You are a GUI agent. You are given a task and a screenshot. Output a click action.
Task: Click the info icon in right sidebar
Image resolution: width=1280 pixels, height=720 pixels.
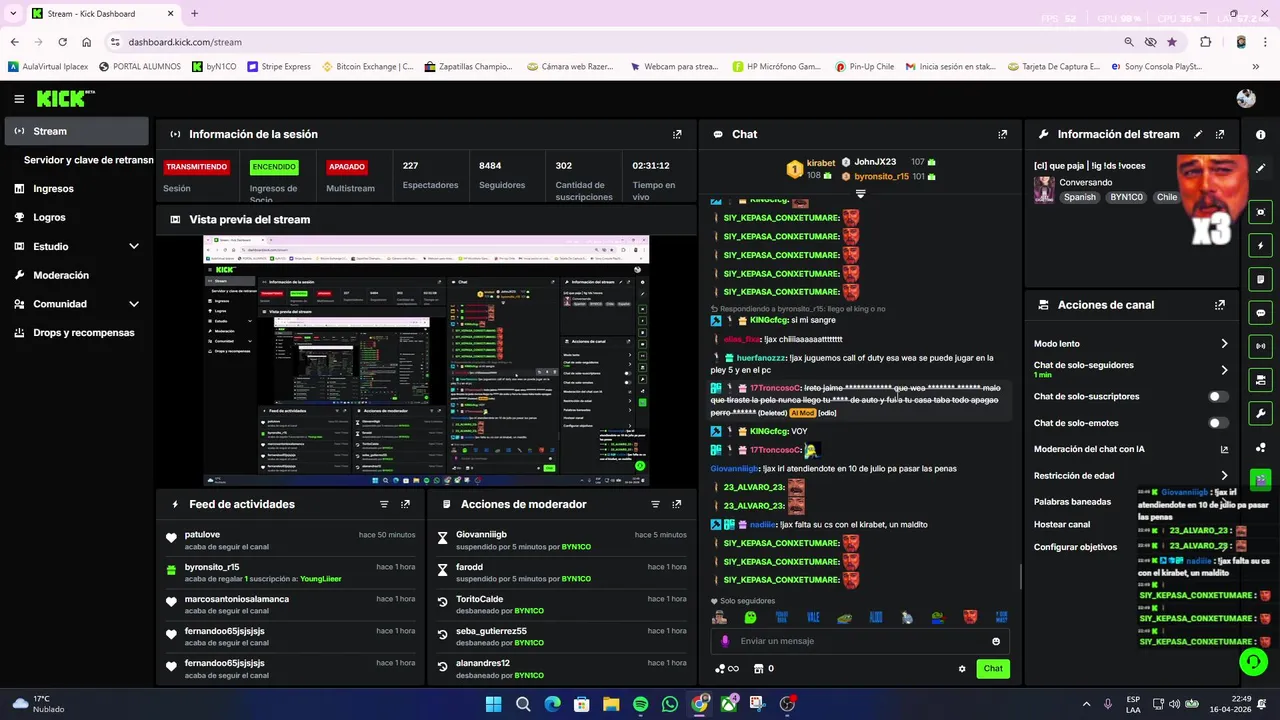pyautogui.click(x=1260, y=135)
